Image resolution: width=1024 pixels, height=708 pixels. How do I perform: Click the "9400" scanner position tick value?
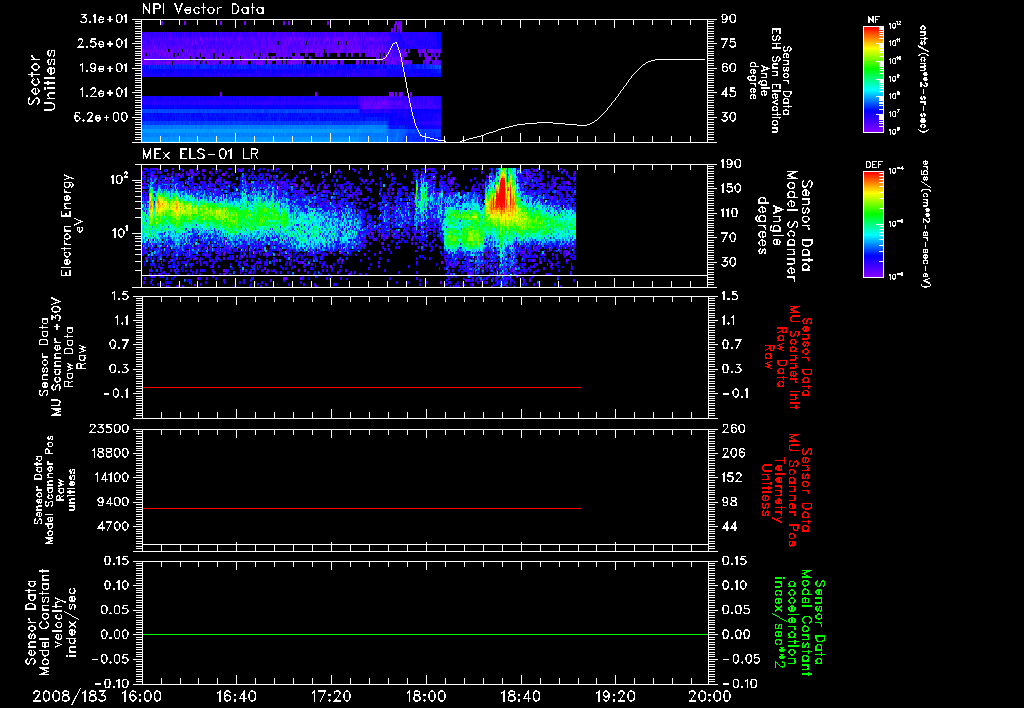(x=112, y=502)
